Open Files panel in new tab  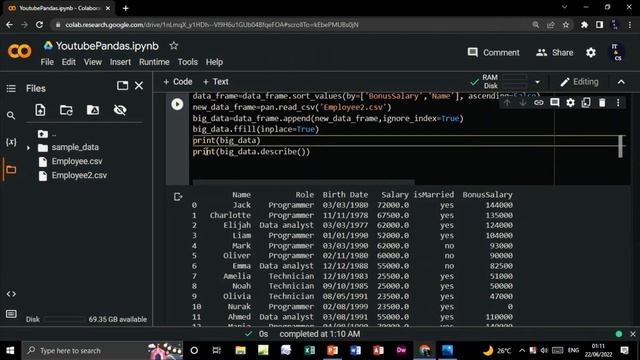[122, 85]
